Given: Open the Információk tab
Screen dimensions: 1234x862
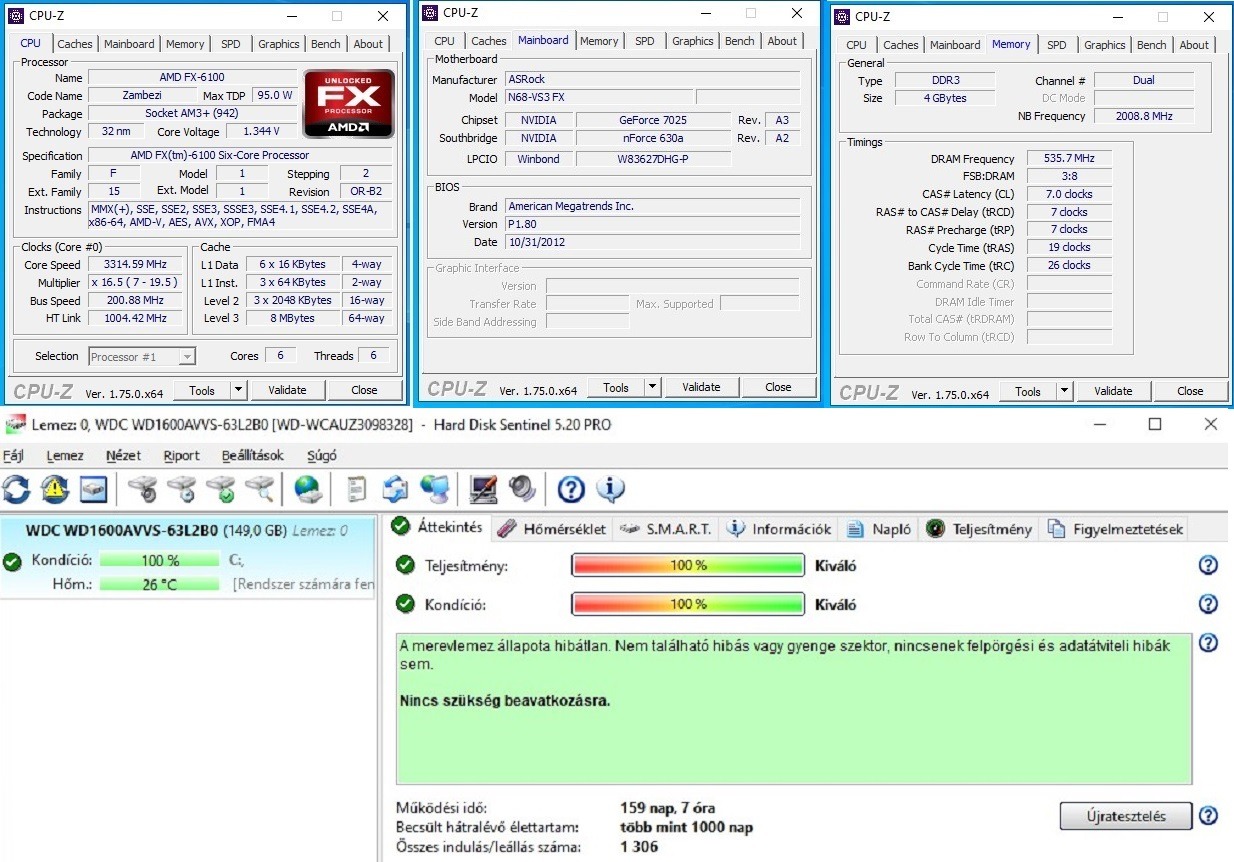Looking at the screenshot, I should point(779,529).
